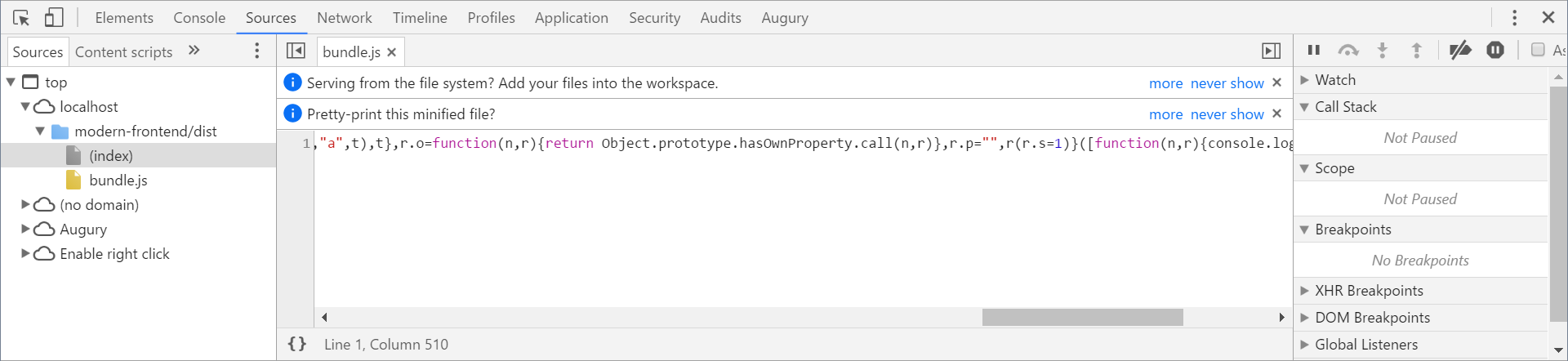1568x361 pixels.
Task: Switch to the Network tab
Action: coord(344,17)
